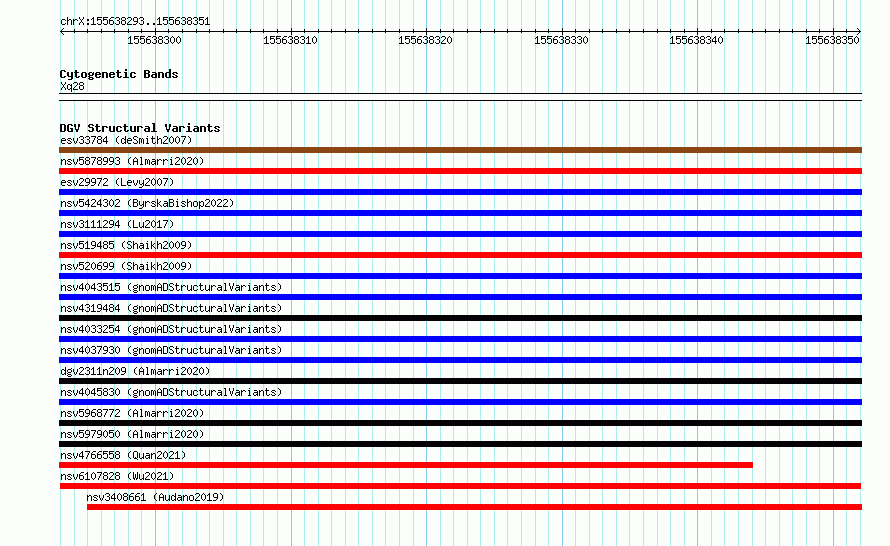The width and height of the screenshot is (890, 546).
Task: Select the brown esv33784 variant bar
Action: [460, 150]
